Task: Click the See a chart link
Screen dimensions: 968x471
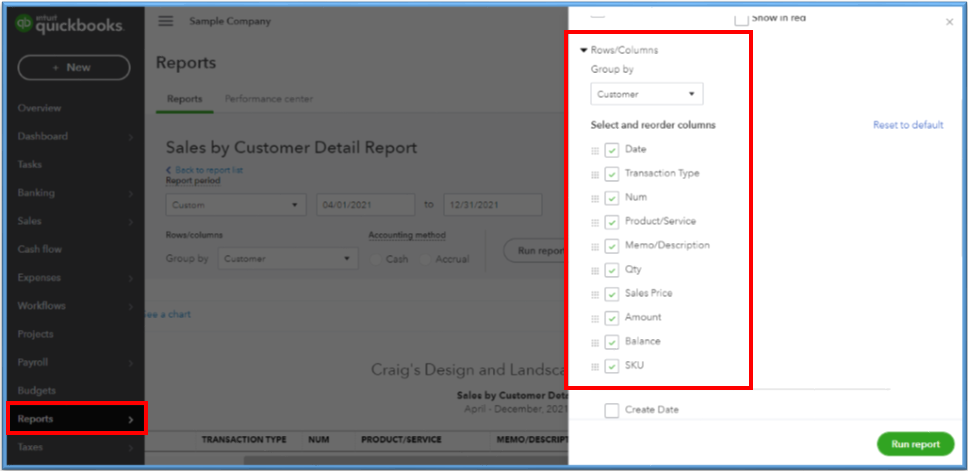Action: coord(167,314)
